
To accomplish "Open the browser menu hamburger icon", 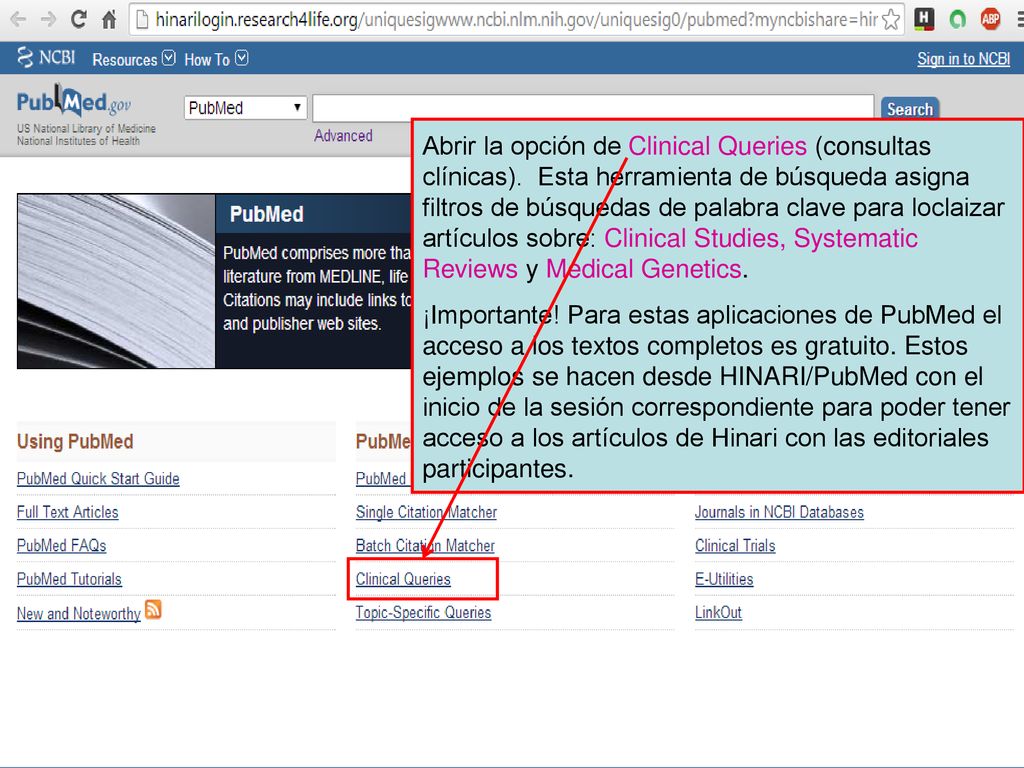I will [x=1019, y=20].
